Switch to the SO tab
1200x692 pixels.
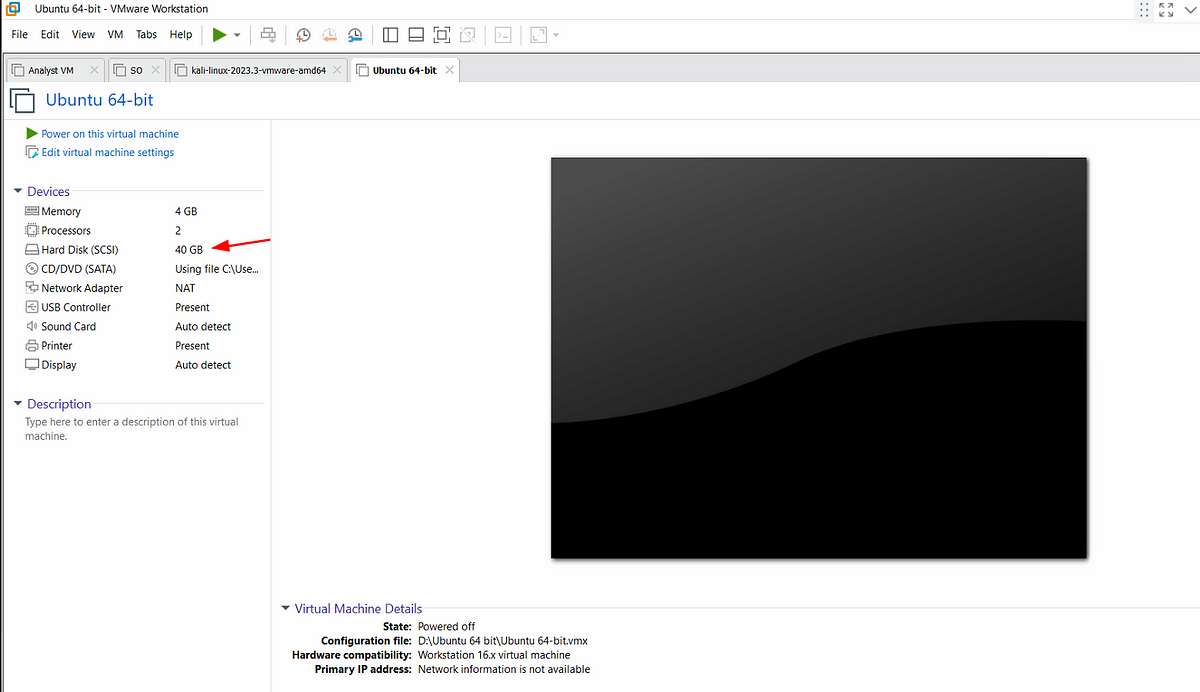click(x=135, y=70)
